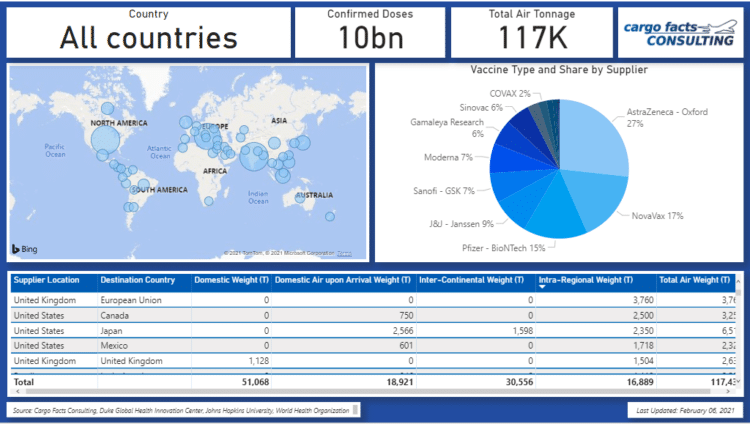Click the '18,921' total domestic air arrival
Viewport: 750px width, 424px height.
[x=400, y=382]
